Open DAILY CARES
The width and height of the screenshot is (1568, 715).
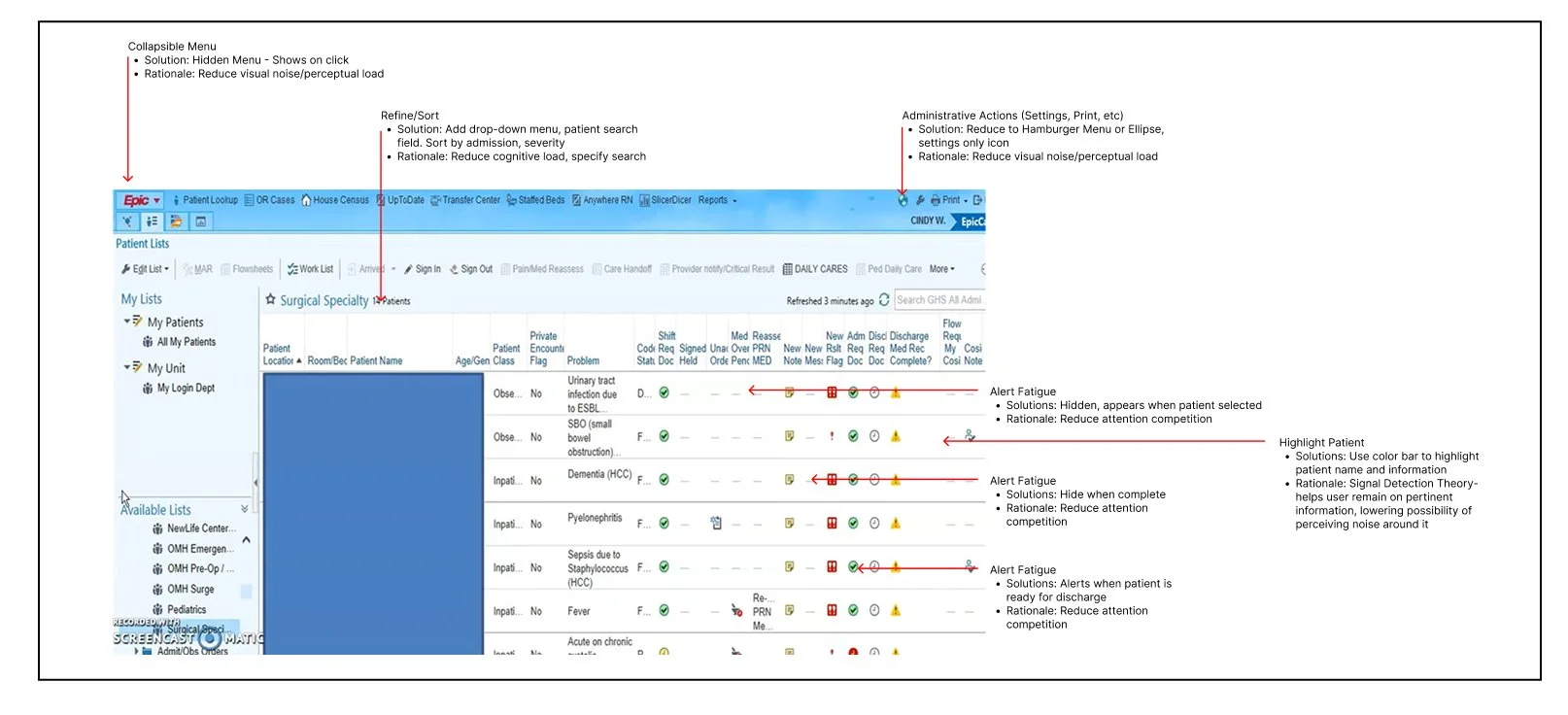click(x=815, y=269)
